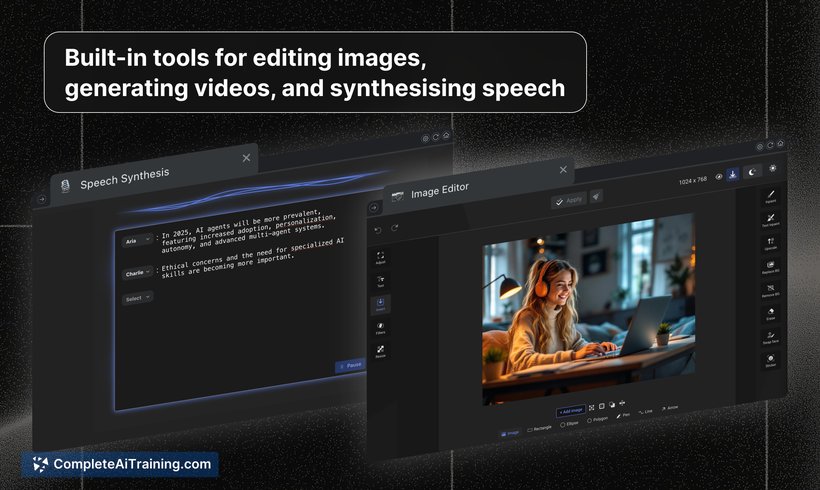820x490 pixels.
Task: Select the Resize tool
Action: (x=381, y=351)
